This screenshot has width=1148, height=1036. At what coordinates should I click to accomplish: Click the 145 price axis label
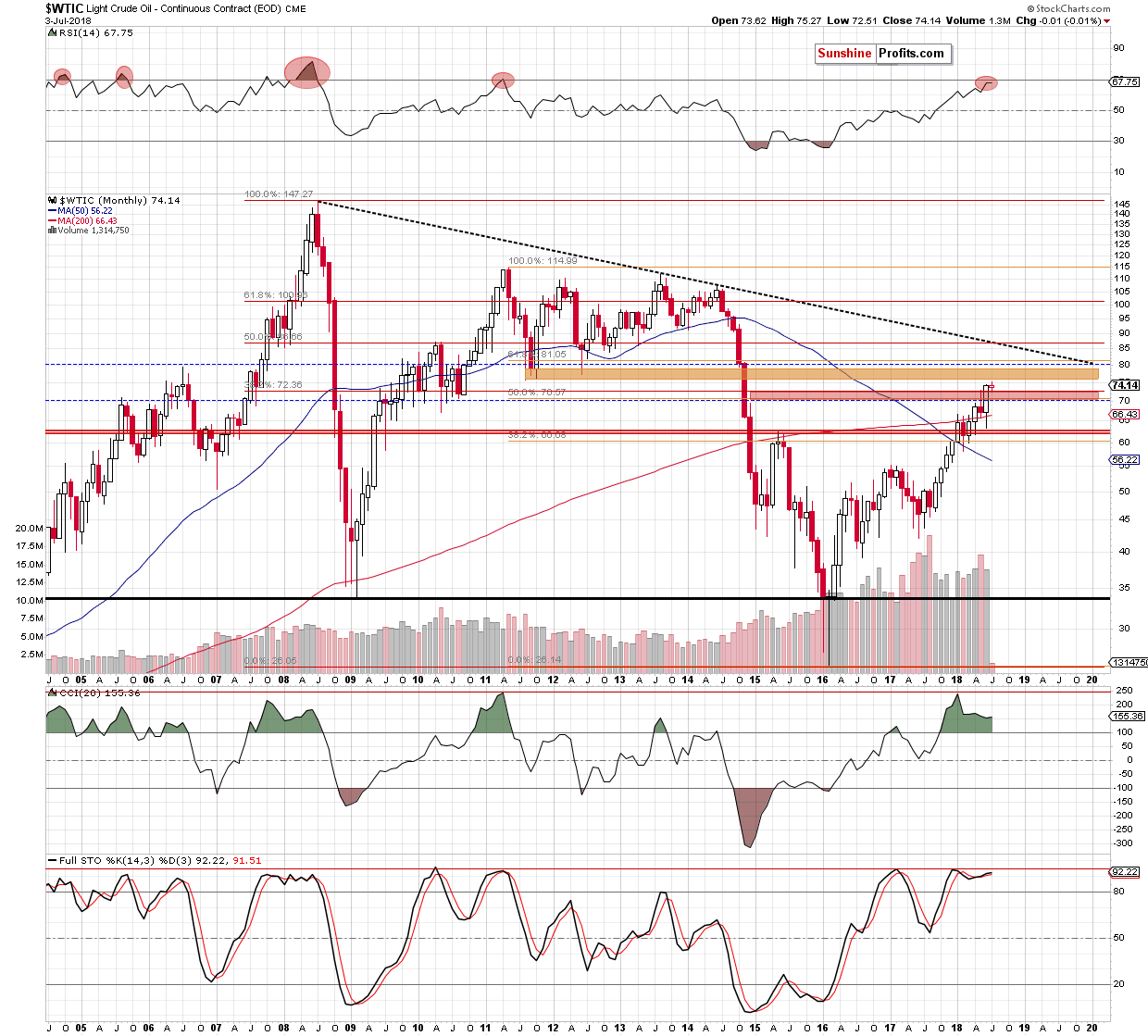pos(1121,205)
